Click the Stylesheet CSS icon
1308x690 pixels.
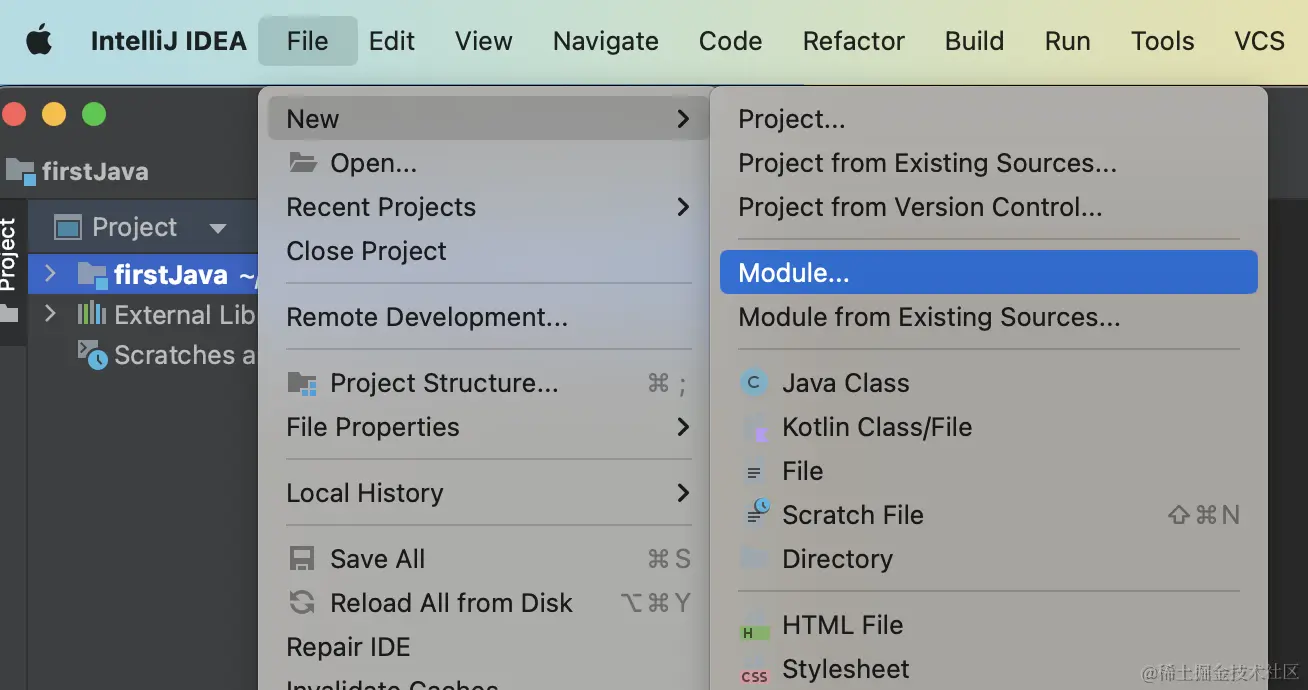coord(754,672)
